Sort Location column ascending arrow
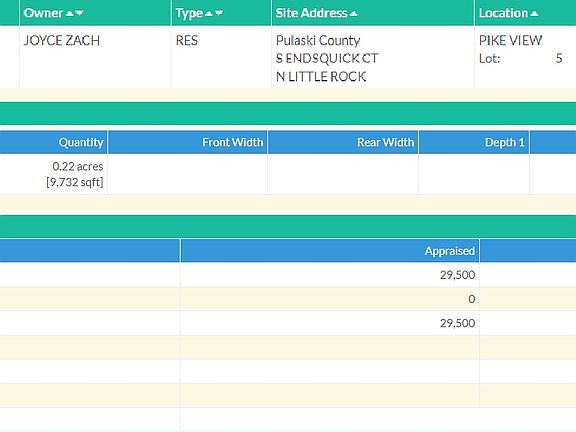 [534, 14]
